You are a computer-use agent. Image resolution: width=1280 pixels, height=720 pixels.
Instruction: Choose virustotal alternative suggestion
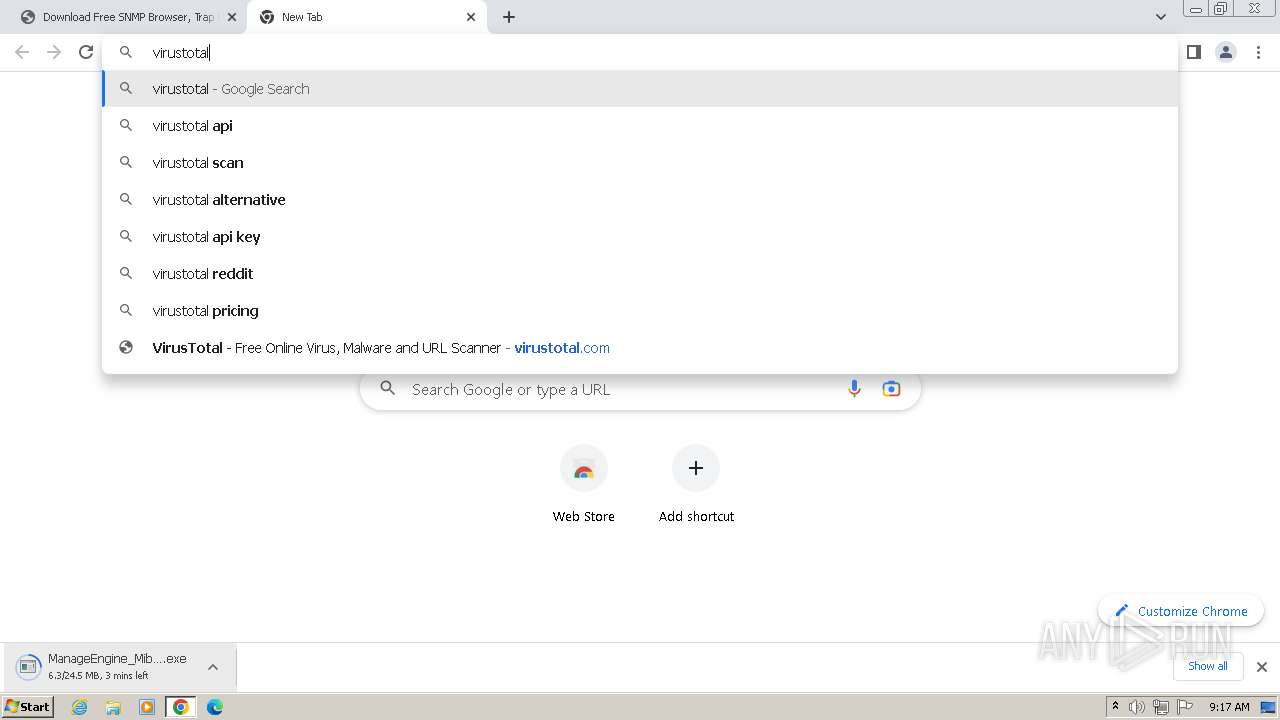(x=640, y=200)
